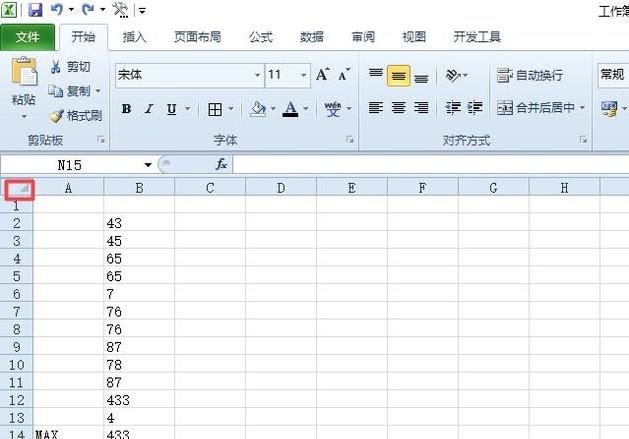The width and height of the screenshot is (629, 439).
Task: Click the font color A icon
Action: click(290, 109)
